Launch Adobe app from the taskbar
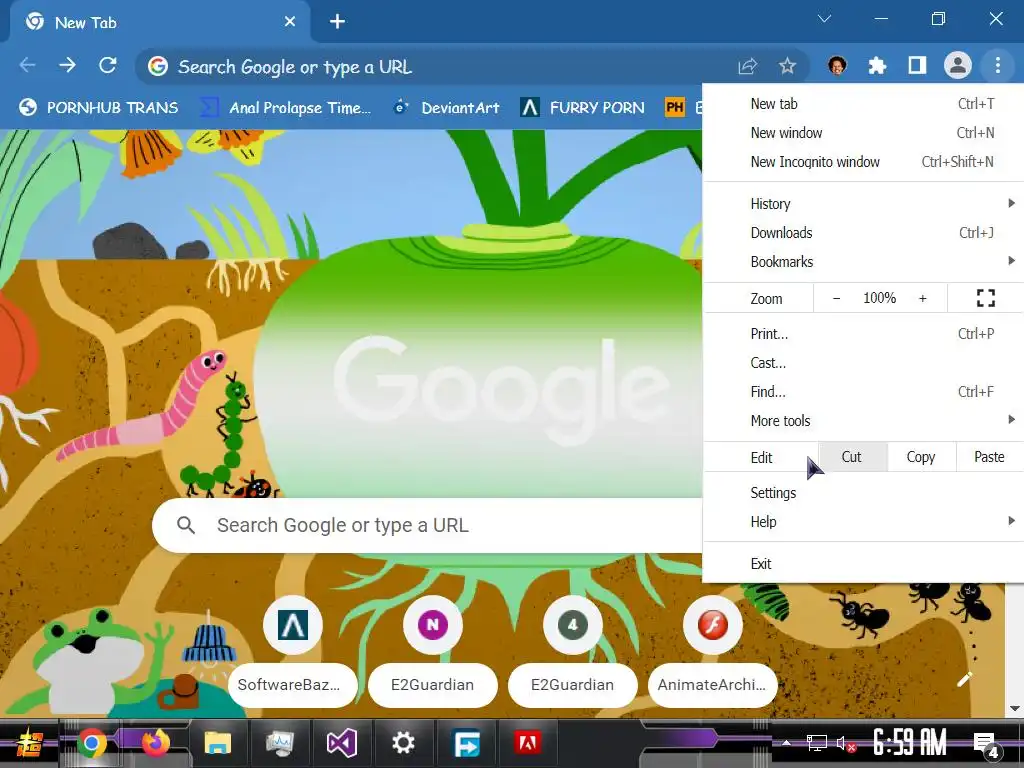Viewport: 1024px width, 768px height. [x=528, y=743]
